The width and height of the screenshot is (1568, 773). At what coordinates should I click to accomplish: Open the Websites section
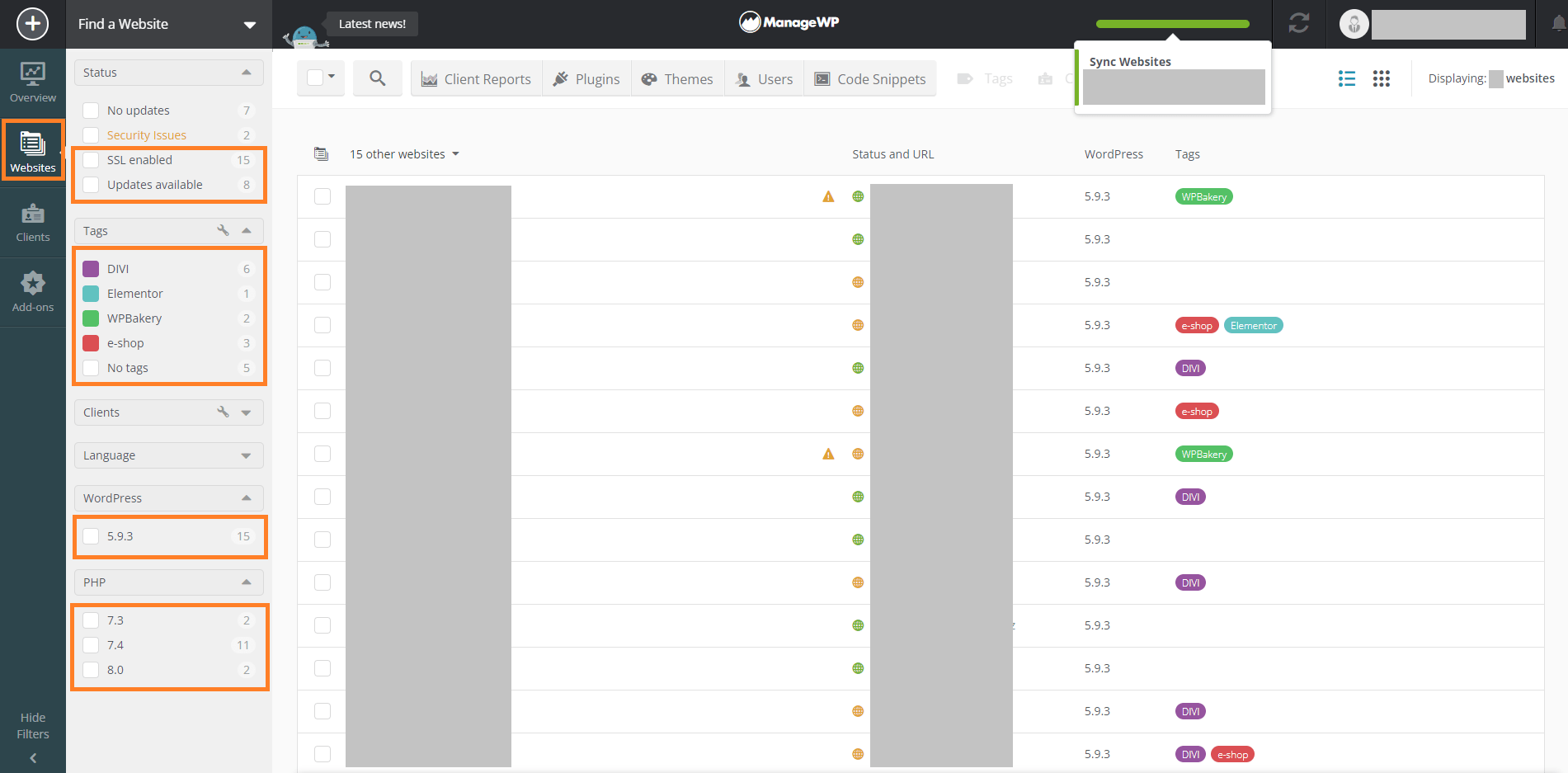click(33, 152)
